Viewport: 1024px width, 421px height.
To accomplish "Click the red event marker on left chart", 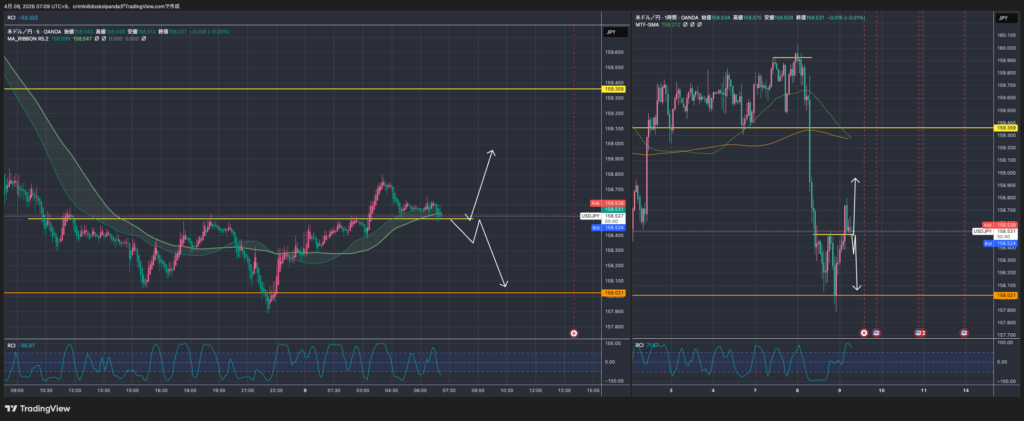I will click(574, 332).
